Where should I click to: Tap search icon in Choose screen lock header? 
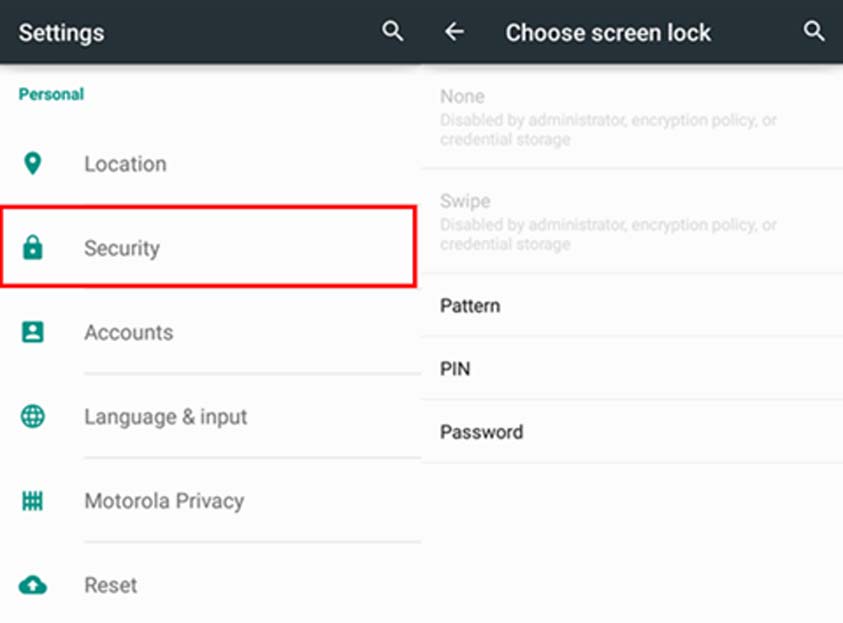tap(815, 32)
